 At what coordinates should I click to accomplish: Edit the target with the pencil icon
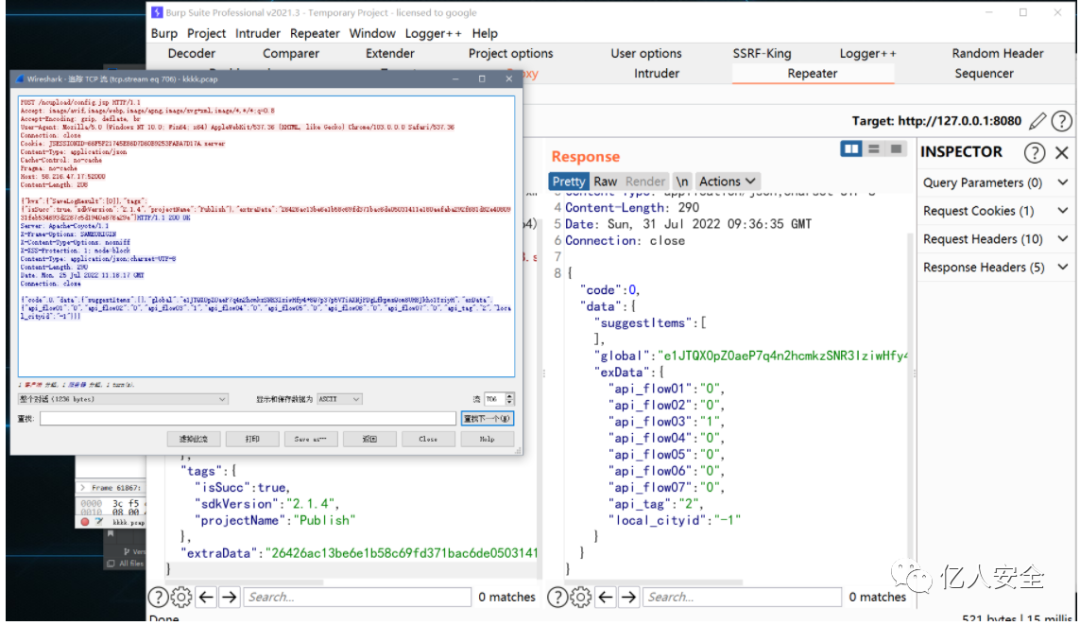(1037, 121)
